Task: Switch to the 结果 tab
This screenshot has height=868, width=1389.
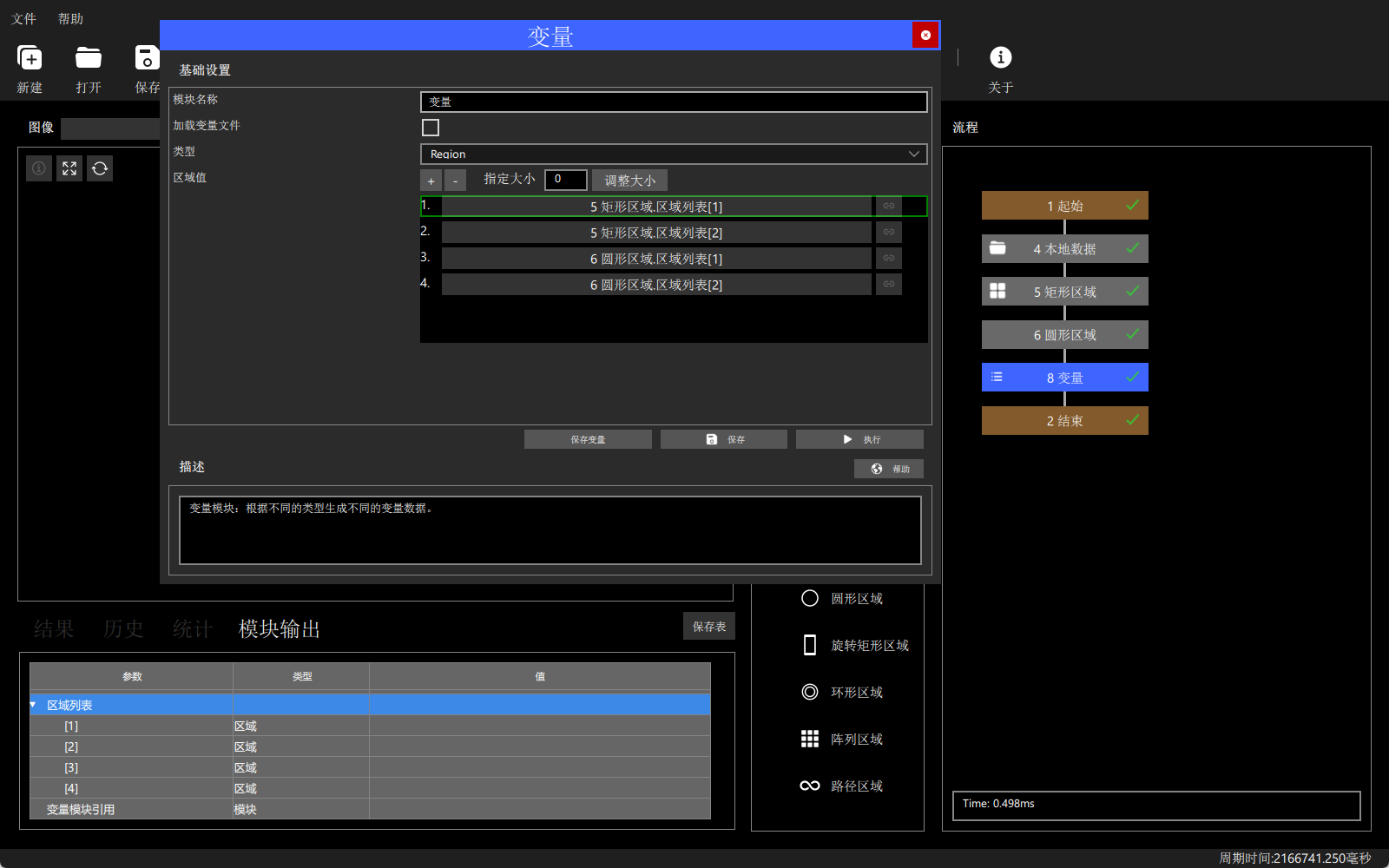Action: coord(54,628)
